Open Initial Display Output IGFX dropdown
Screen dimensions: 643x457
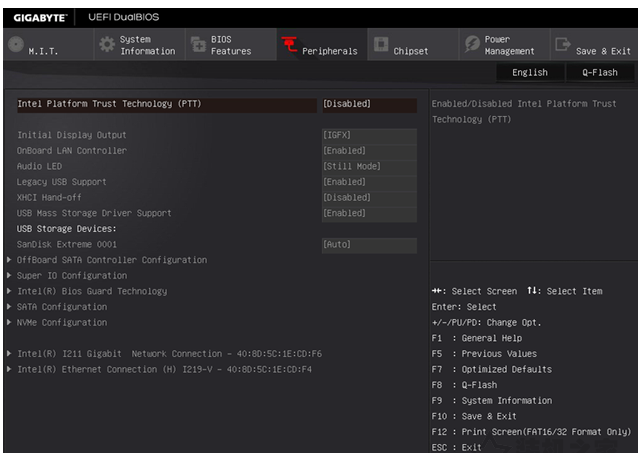click(x=368, y=135)
